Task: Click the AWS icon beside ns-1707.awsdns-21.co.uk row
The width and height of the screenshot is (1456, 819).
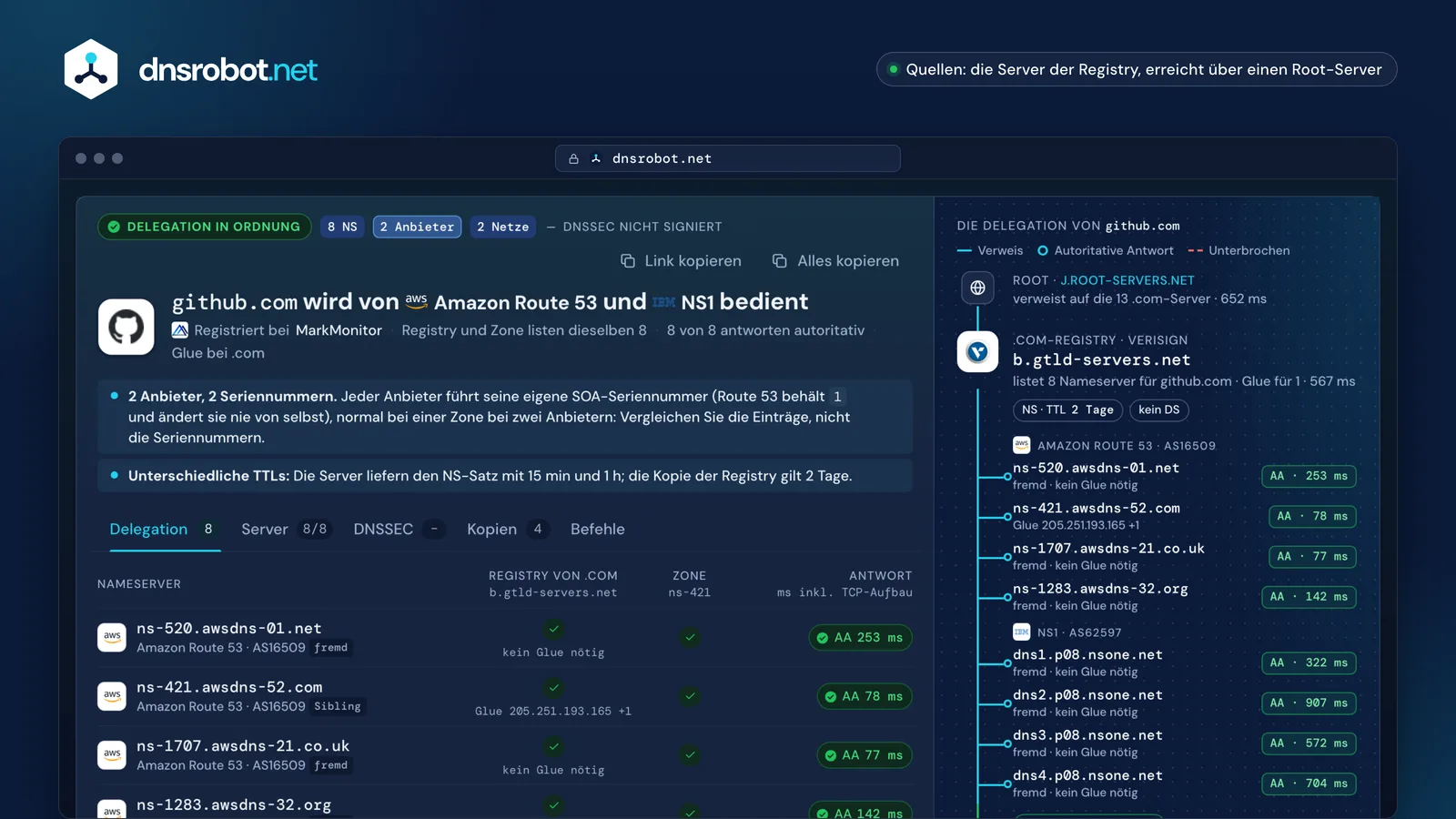Action: click(112, 754)
